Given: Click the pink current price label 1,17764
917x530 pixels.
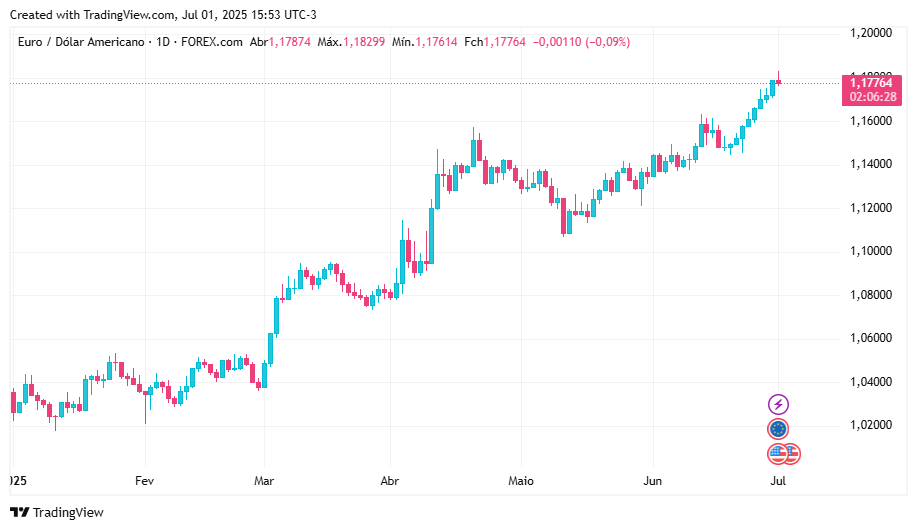Looking at the screenshot, I should pos(872,83).
